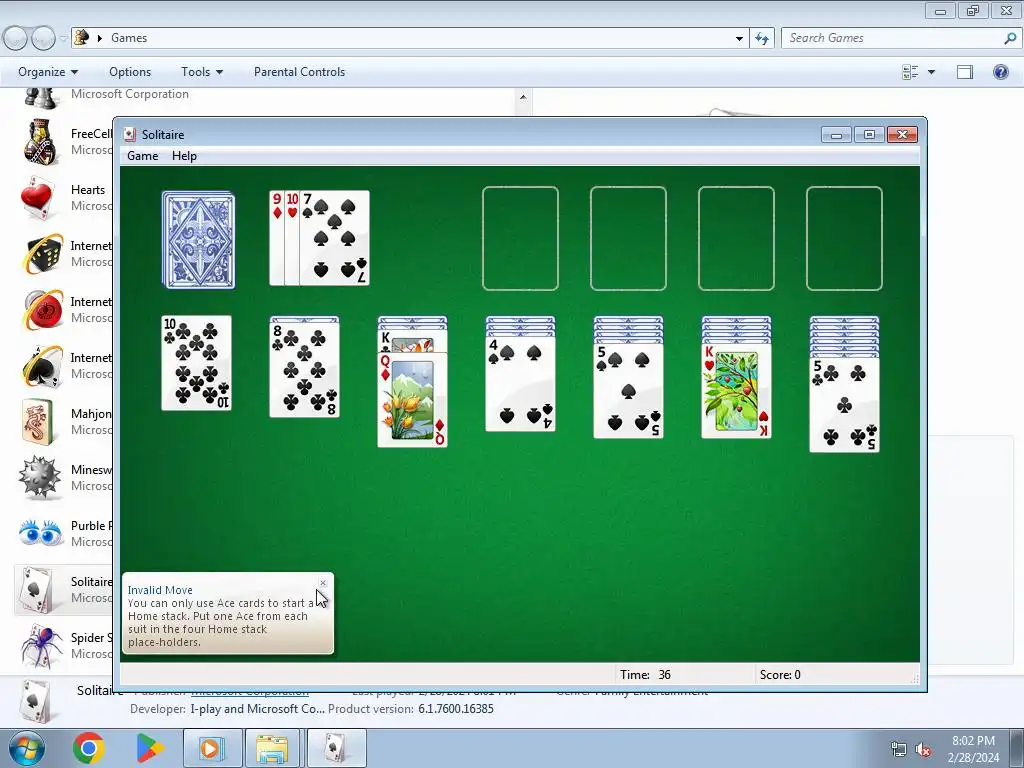Open the Tools dropdown in Games explorer

[202, 72]
